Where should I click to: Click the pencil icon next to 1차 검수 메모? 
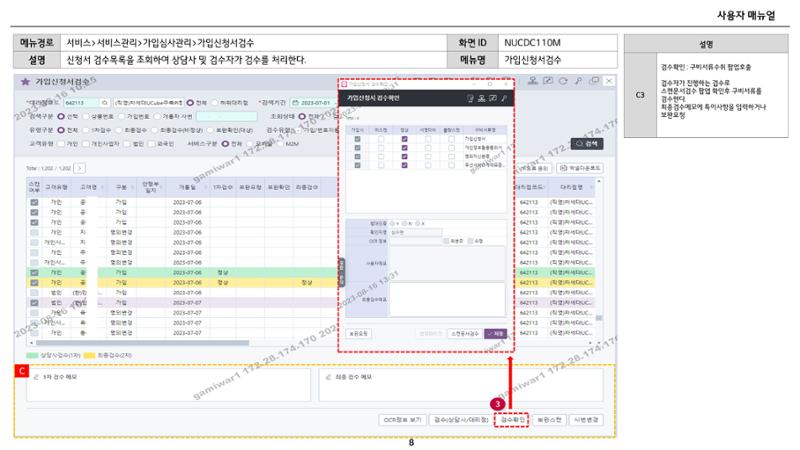point(36,377)
